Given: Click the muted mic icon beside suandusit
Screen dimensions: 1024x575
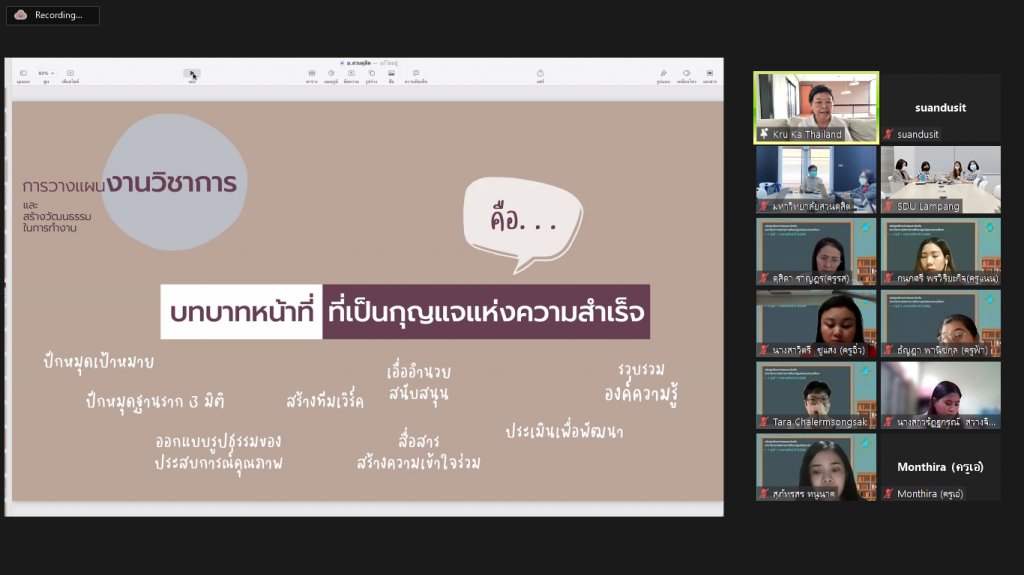Looking at the screenshot, I should click(x=888, y=134).
